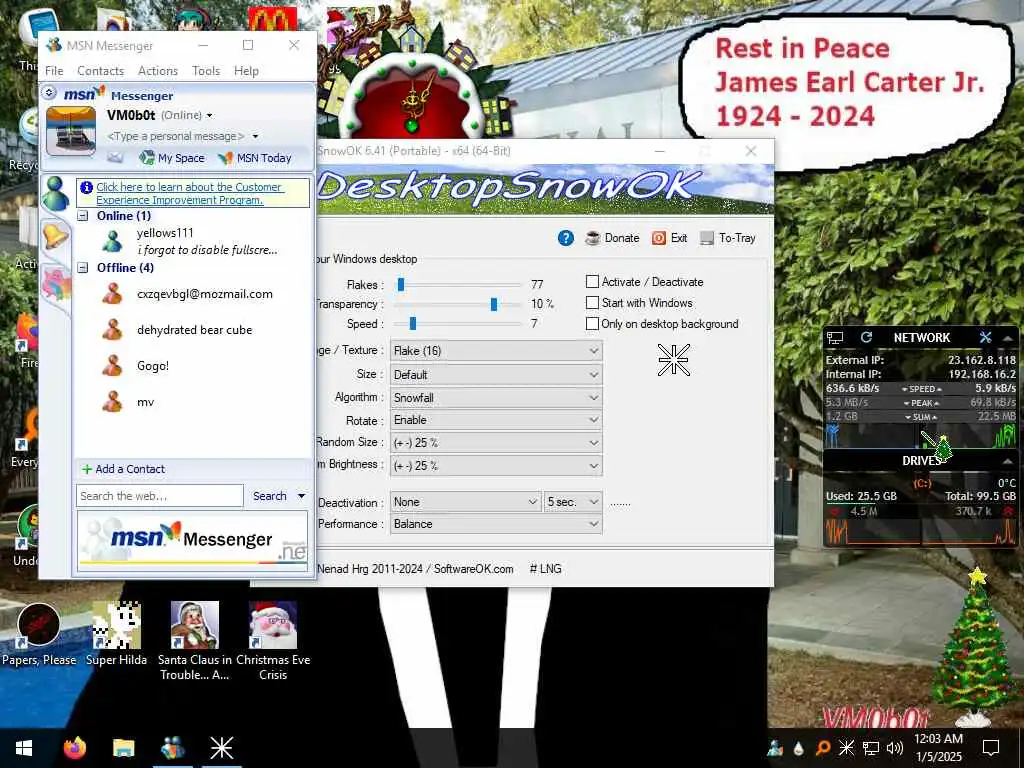This screenshot has height=768, width=1024.
Task: Click SoftwareOK.com footer text in DesktopSnowOK
Action: click(x=473, y=569)
